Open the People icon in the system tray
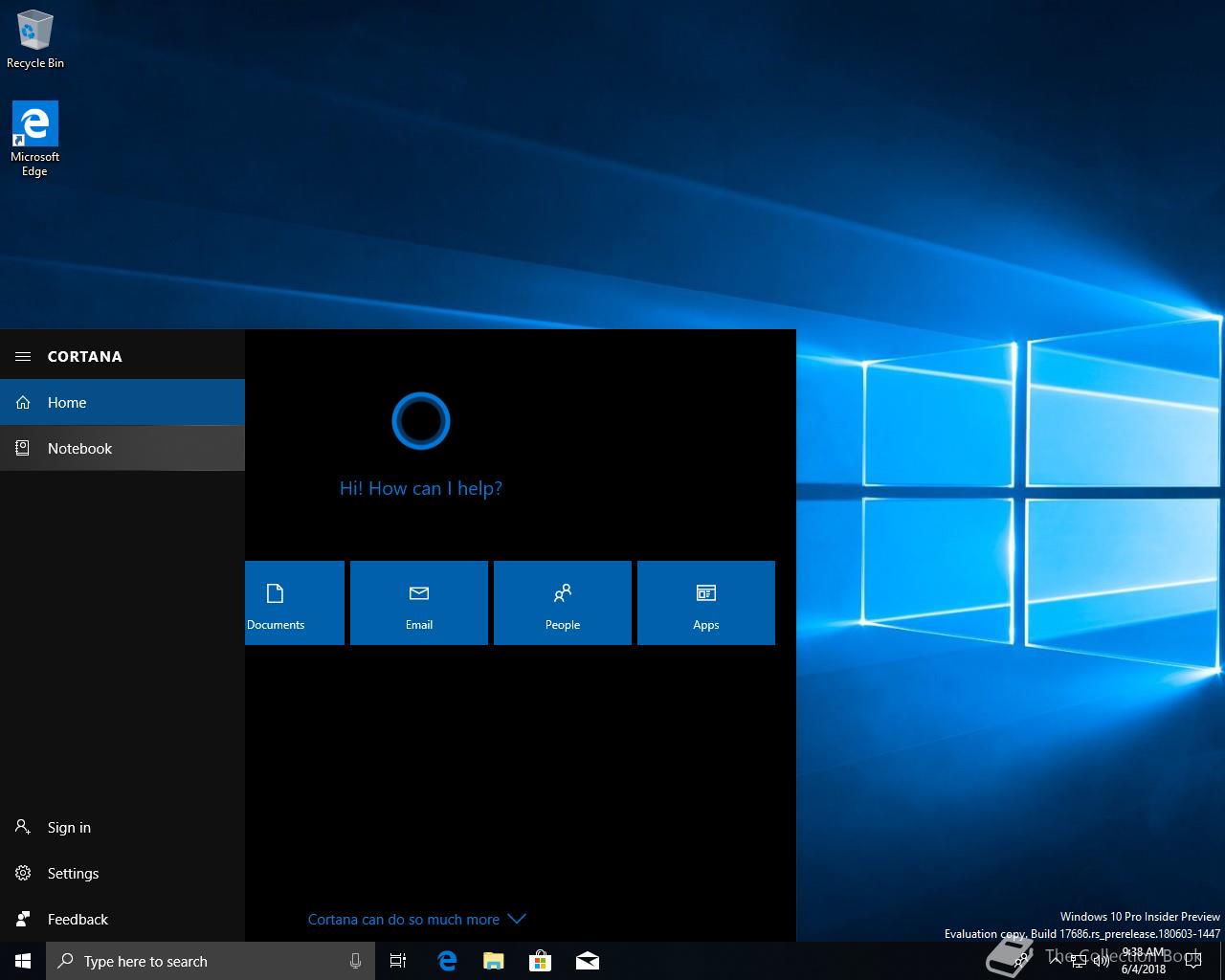 point(1022,961)
